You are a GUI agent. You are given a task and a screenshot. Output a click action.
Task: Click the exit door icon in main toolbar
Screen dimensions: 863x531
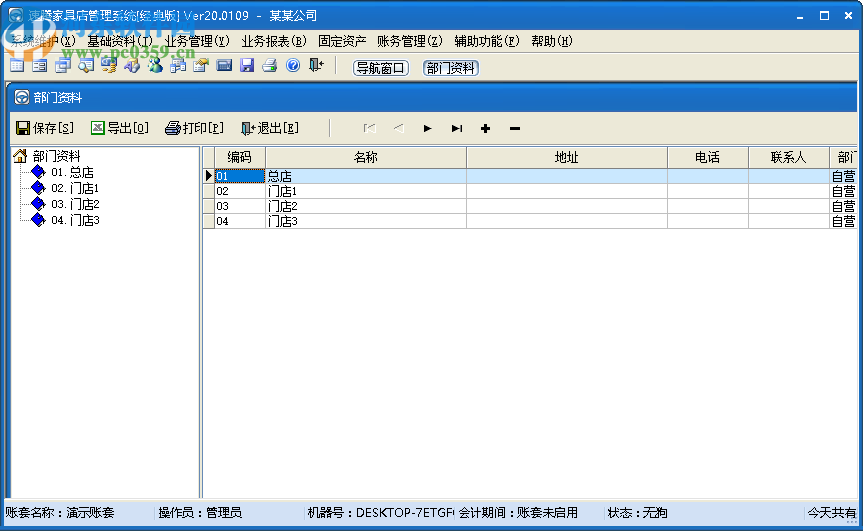point(316,66)
